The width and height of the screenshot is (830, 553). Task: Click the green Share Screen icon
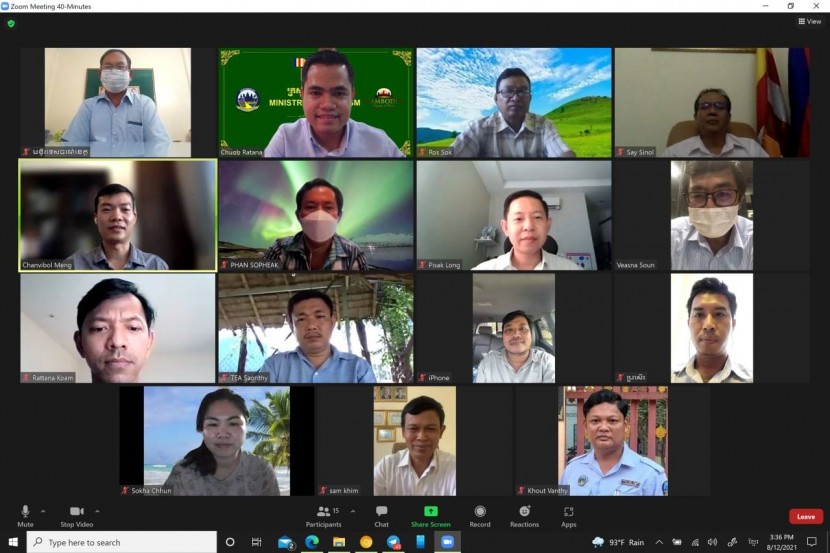tap(431, 511)
